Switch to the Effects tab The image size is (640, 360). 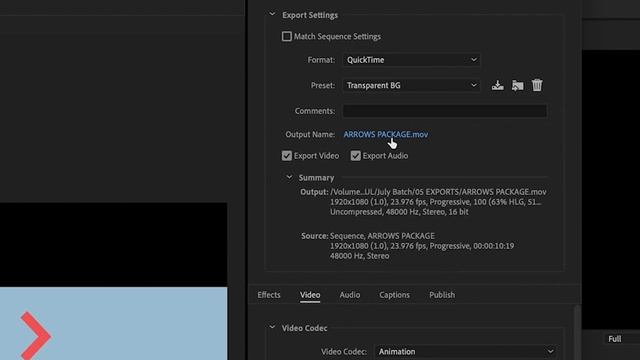pyautogui.click(x=269, y=295)
